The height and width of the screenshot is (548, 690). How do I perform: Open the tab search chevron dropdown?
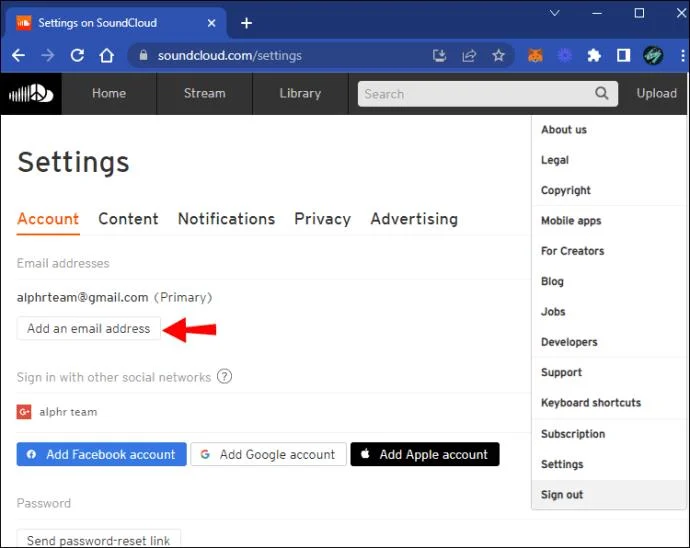click(x=554, y=13)
